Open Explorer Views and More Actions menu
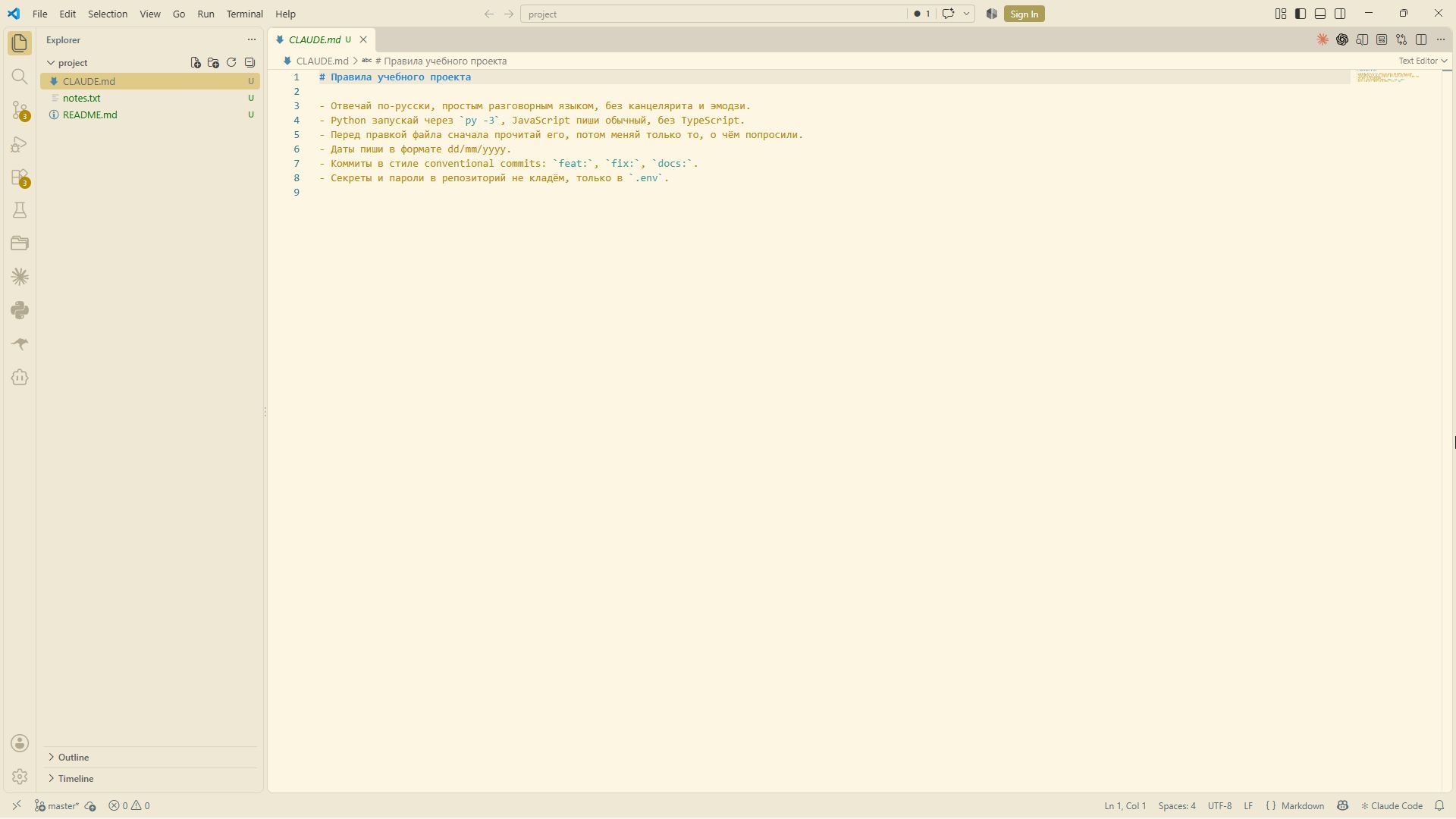The width and height of the screenshot is (1456, 819). pos(252,39)
